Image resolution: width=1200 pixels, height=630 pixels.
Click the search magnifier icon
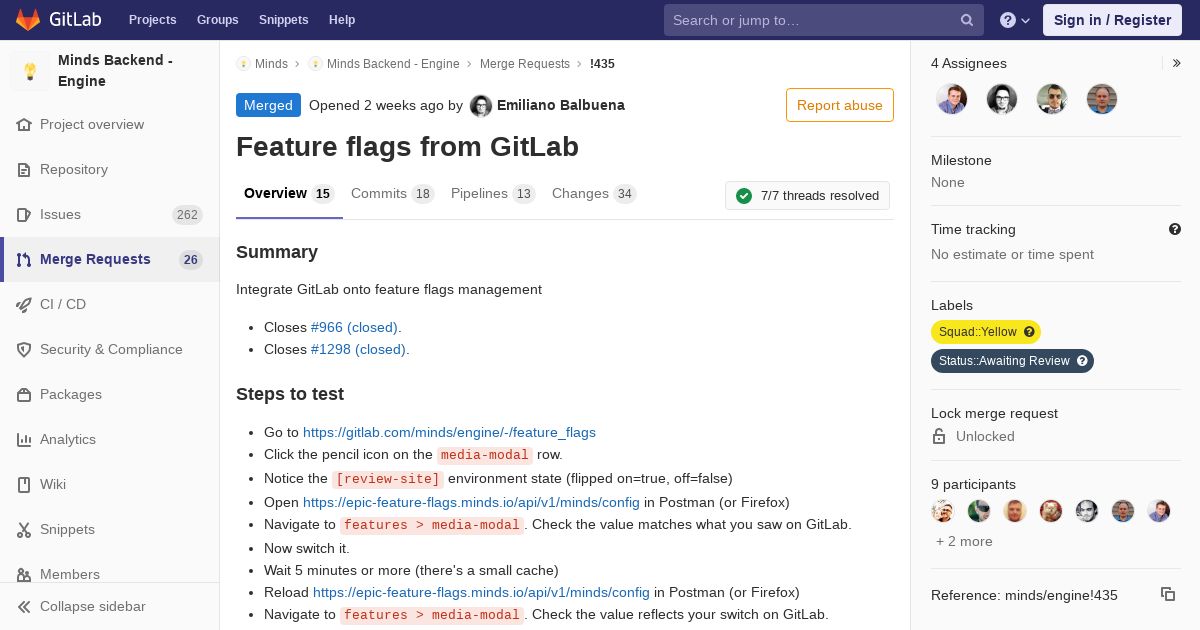point(967,20)
